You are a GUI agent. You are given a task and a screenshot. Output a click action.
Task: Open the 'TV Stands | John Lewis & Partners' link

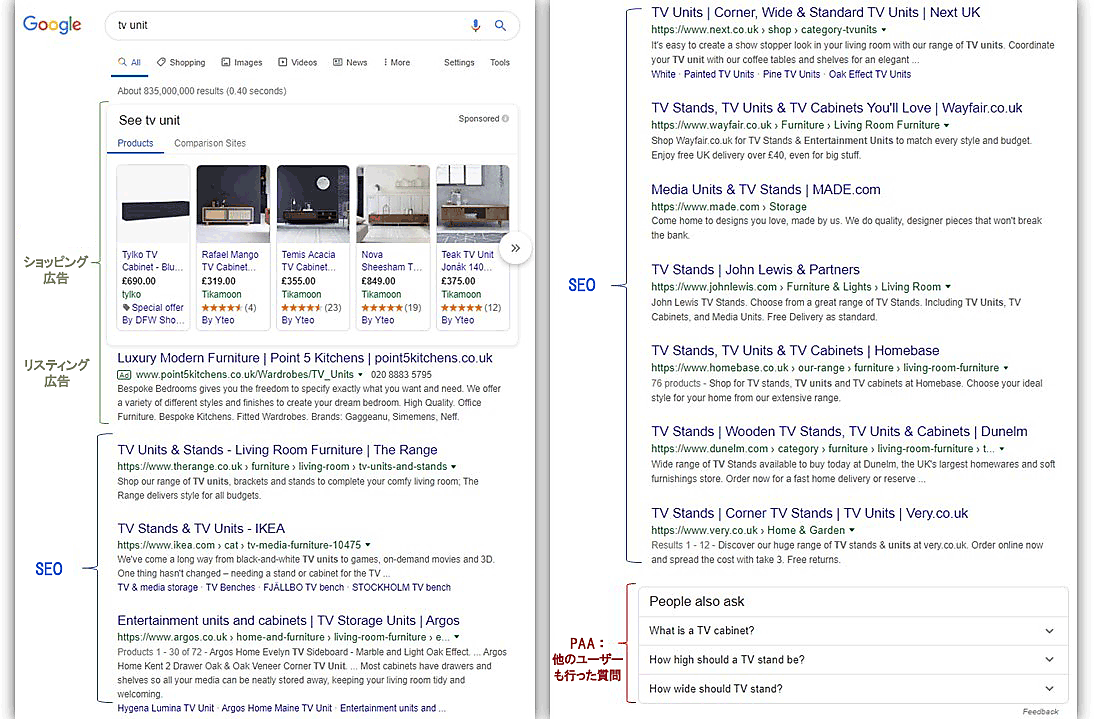755,270
